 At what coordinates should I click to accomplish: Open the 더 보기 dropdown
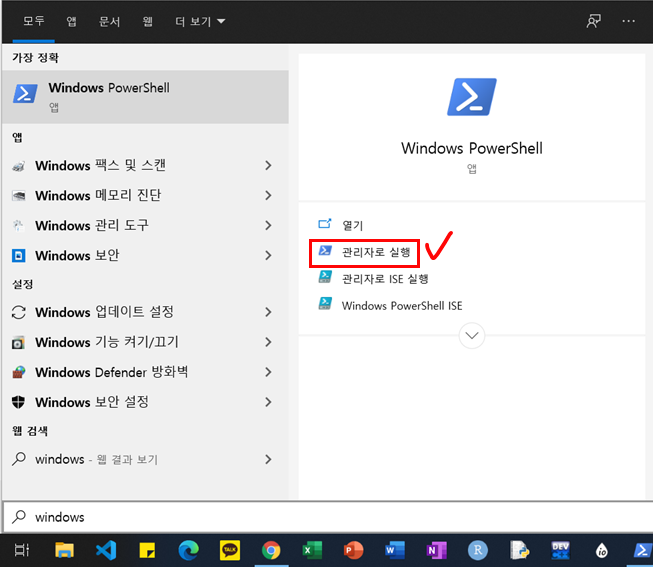click(x=200, y=21)
